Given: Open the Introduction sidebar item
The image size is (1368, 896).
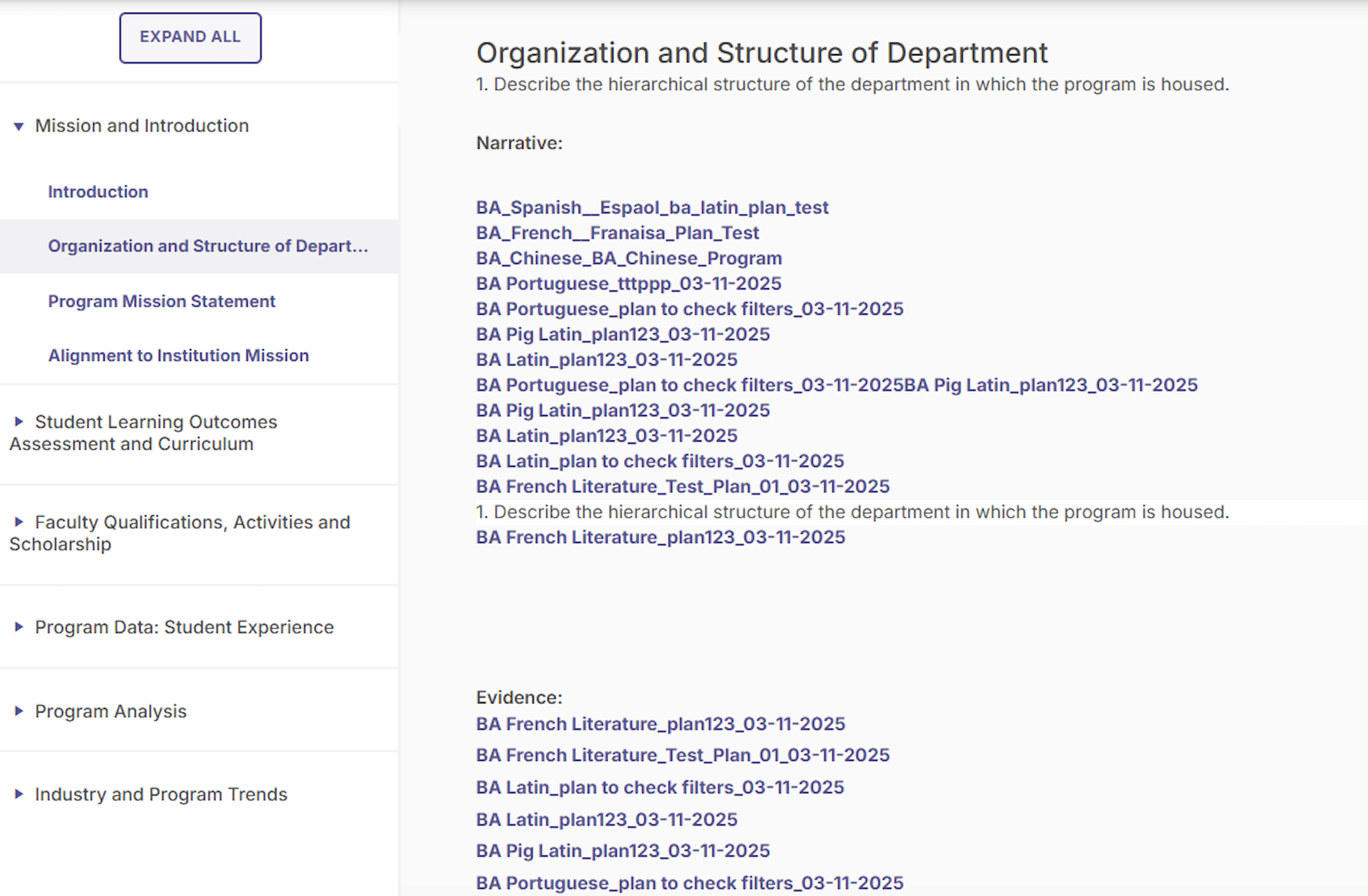Looking at the screenshot, I should (x=98, y=192).
